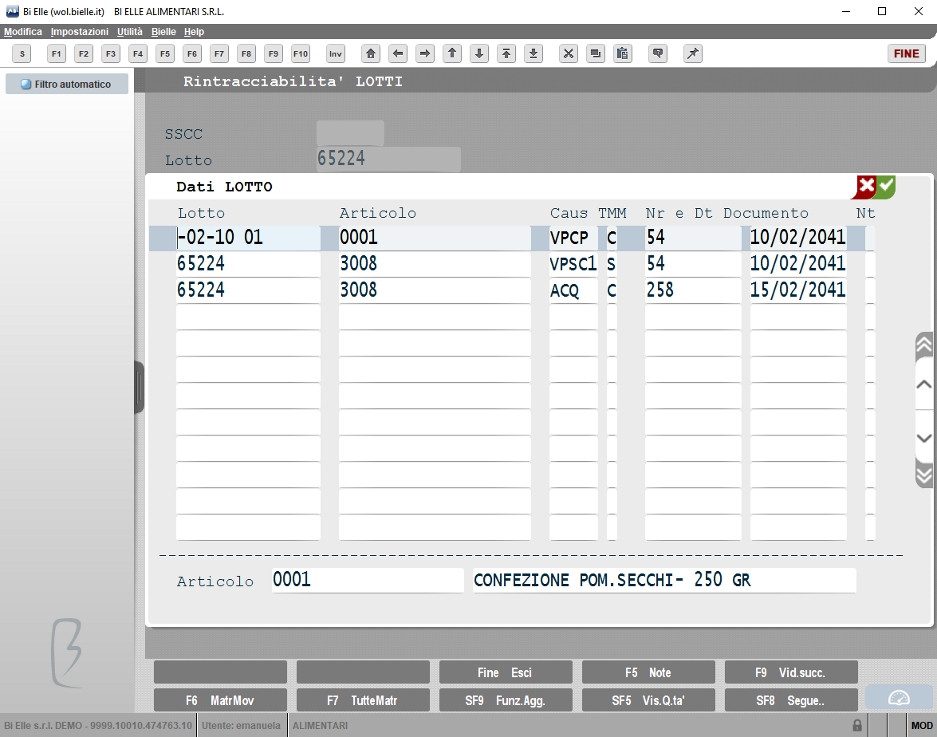Viewport: 937px width, 737px height.
Task: Click the lock icon in the status bar
Action: point(857,726)
